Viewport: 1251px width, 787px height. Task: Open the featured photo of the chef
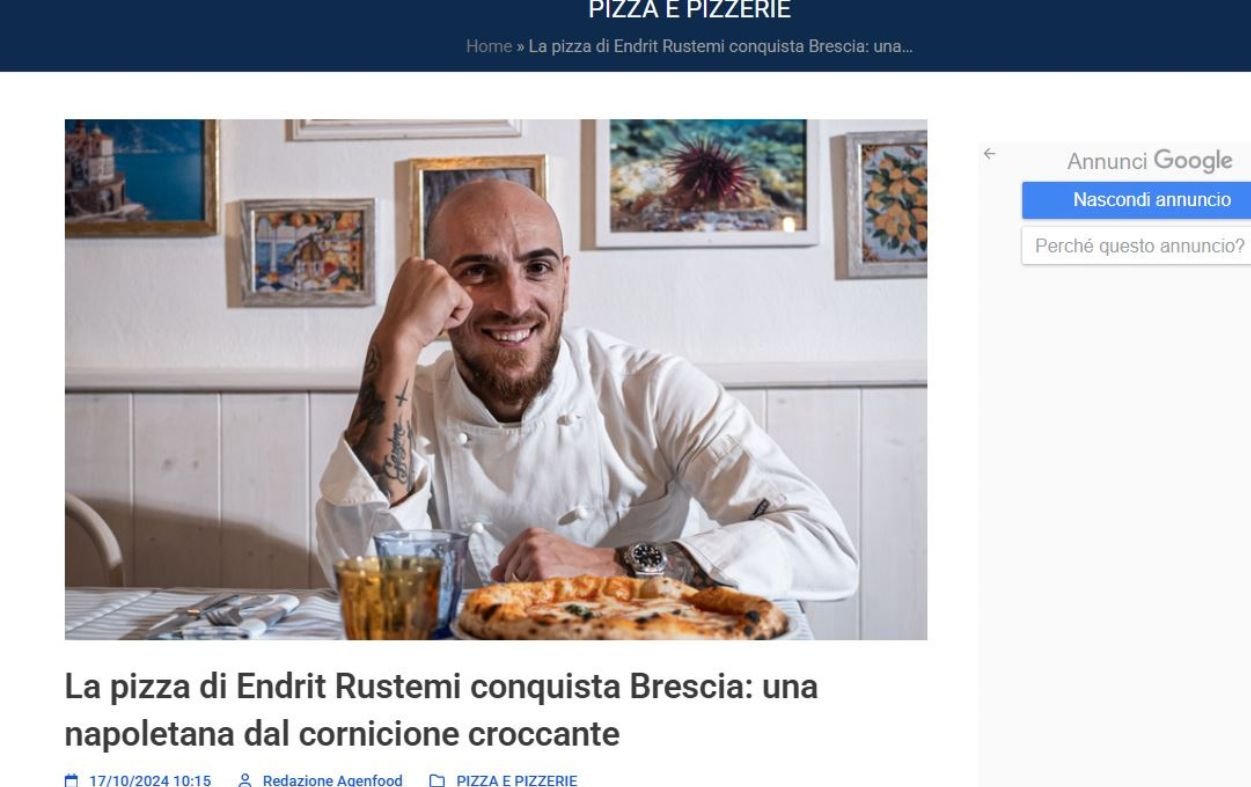click(496, 380)
